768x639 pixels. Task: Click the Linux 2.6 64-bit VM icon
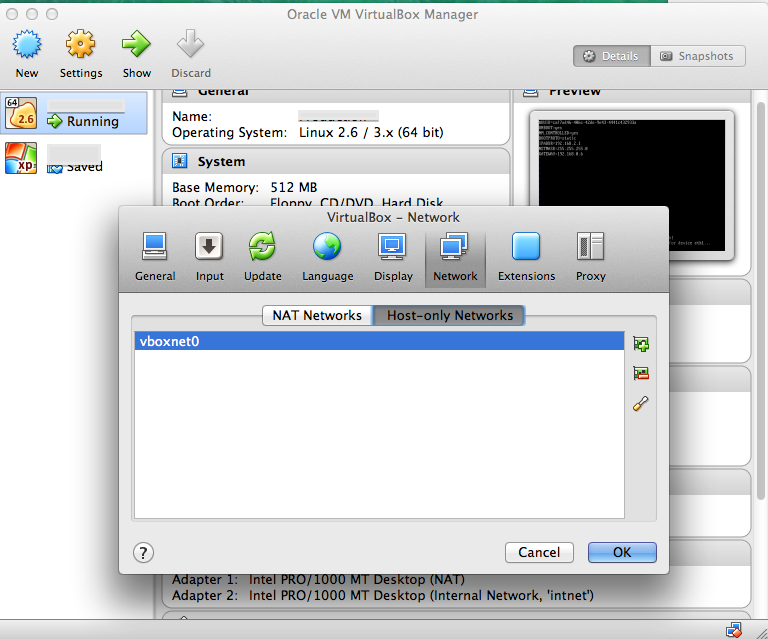(x=21, y=113)
